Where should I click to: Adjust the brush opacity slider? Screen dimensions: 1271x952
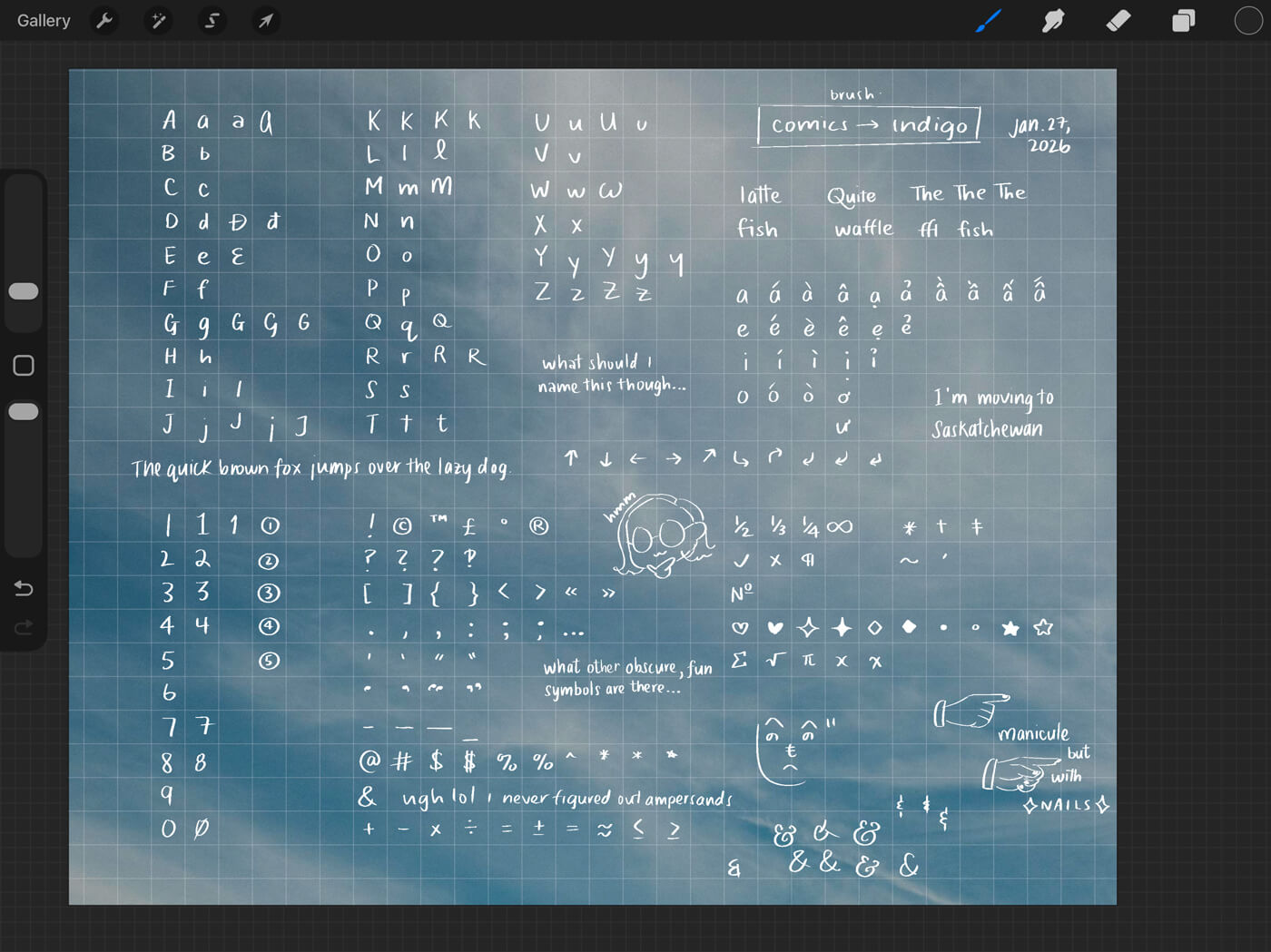click(24, 410)
